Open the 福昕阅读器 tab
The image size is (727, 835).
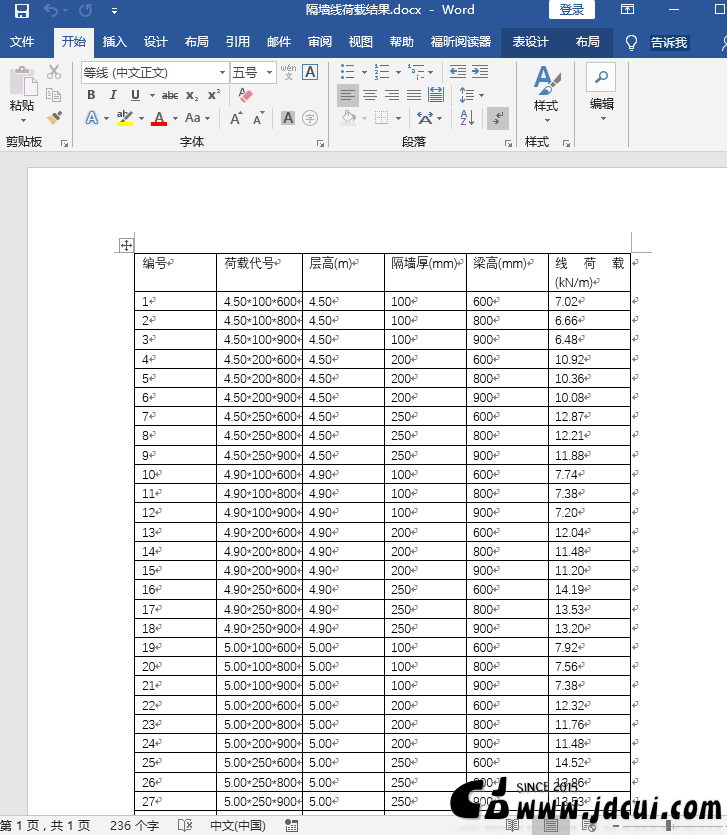pos(461,42)
